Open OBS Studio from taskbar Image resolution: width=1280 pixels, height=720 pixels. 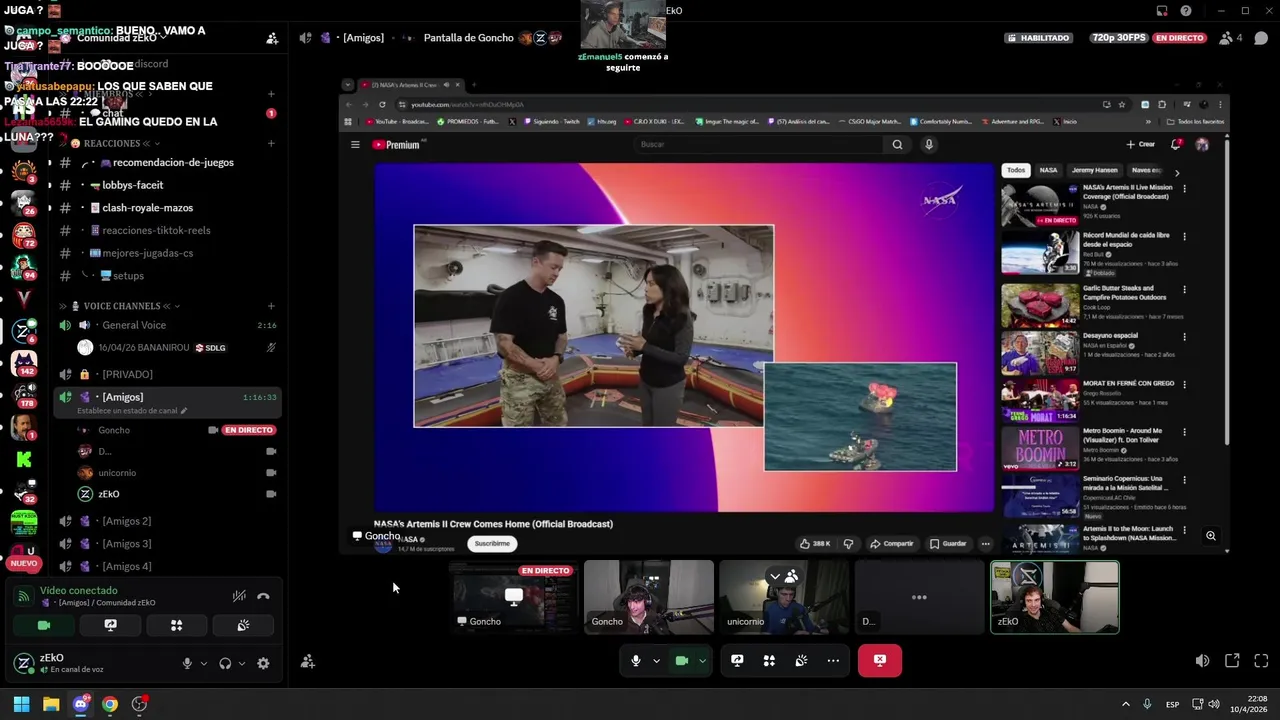139,704
